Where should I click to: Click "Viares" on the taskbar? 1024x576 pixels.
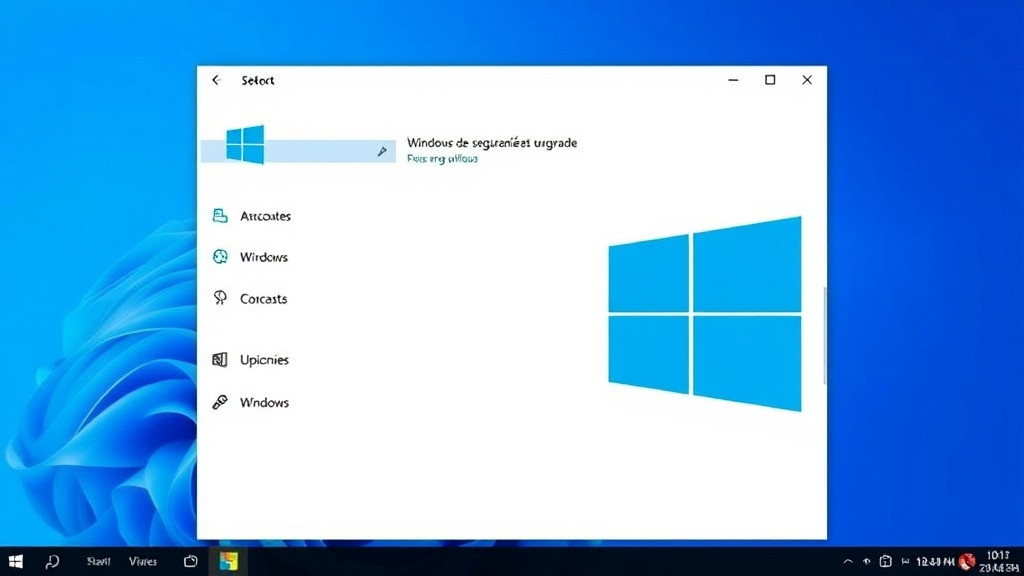pyautogui.click(x=142, y=561)
